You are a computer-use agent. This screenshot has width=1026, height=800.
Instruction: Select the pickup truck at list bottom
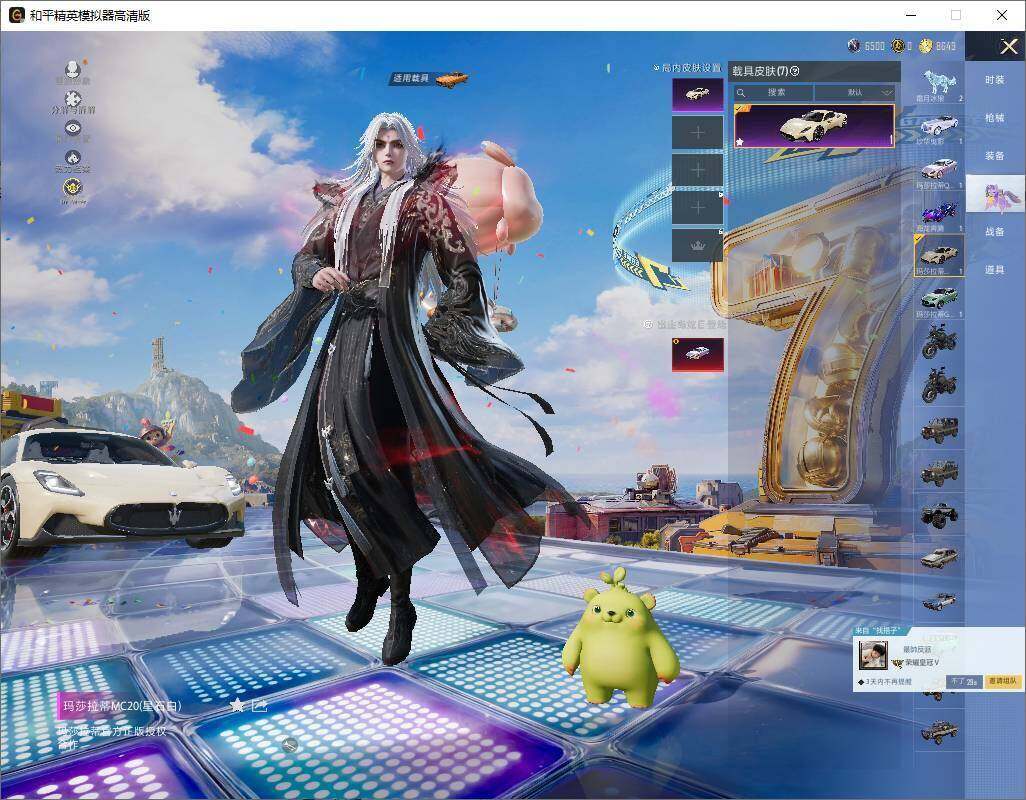pyautogui.click(x=939, y=731)
